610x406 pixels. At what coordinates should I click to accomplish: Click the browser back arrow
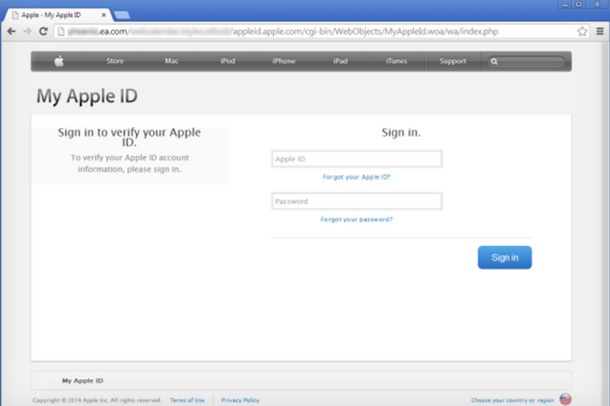click(10, 32)
